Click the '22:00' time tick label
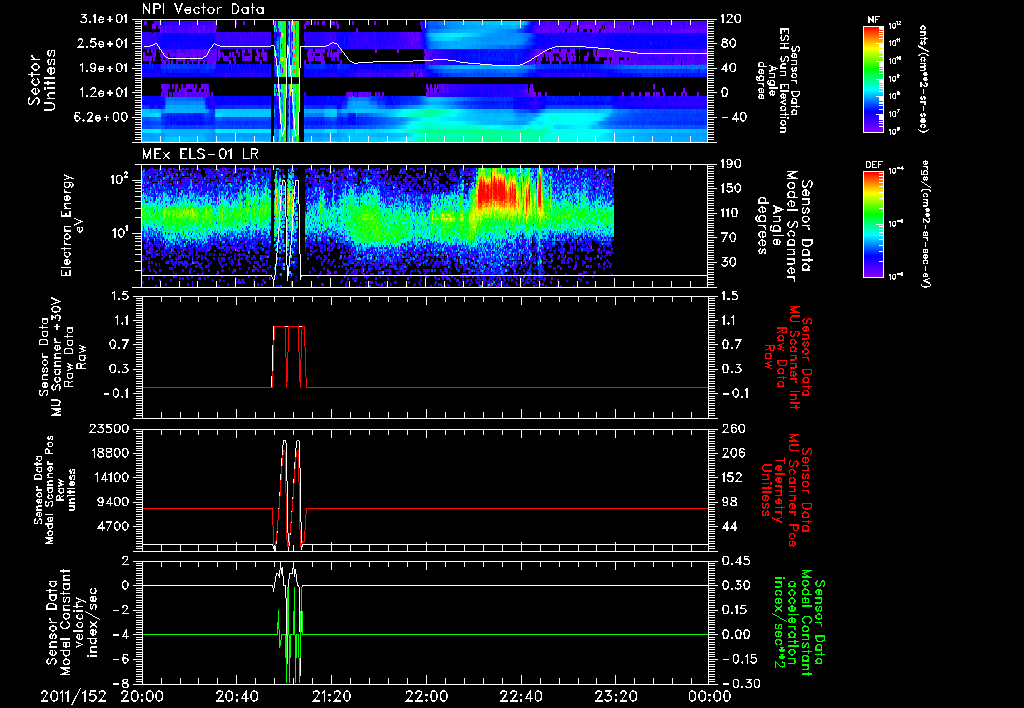This screenshot has width=1024, height=708. [426, 697]
